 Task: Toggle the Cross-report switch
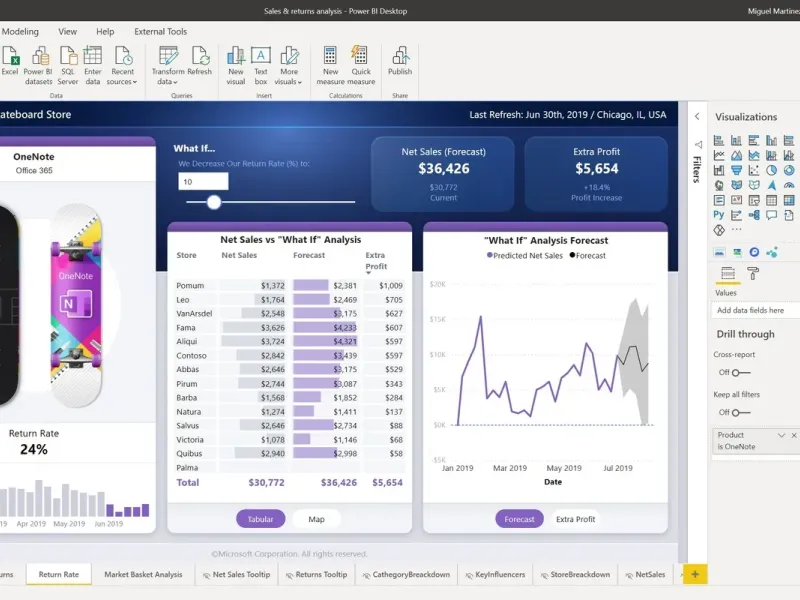click(740, 372)
